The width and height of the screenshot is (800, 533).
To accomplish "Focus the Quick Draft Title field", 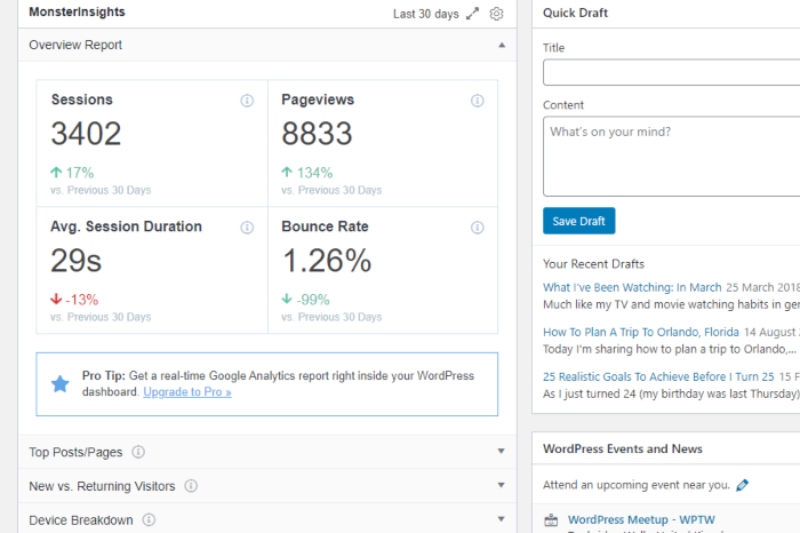I will pyautogui.click(x=671, y=72).
